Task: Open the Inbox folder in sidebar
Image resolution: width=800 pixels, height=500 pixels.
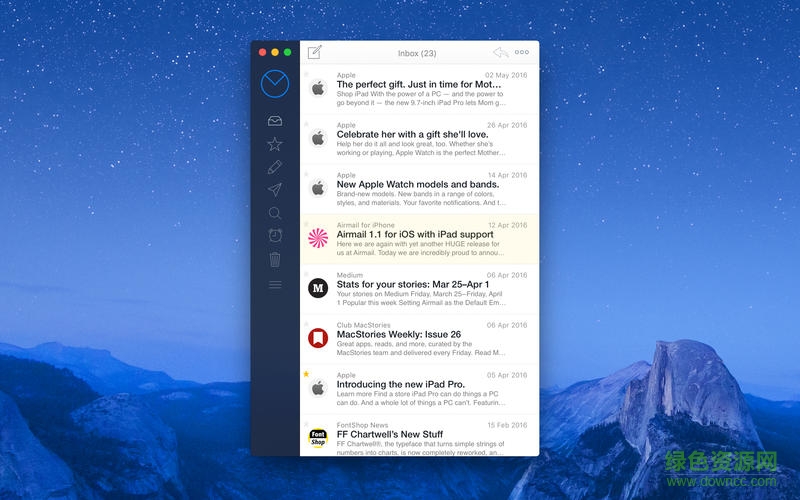Action: [x=275, y=121]
